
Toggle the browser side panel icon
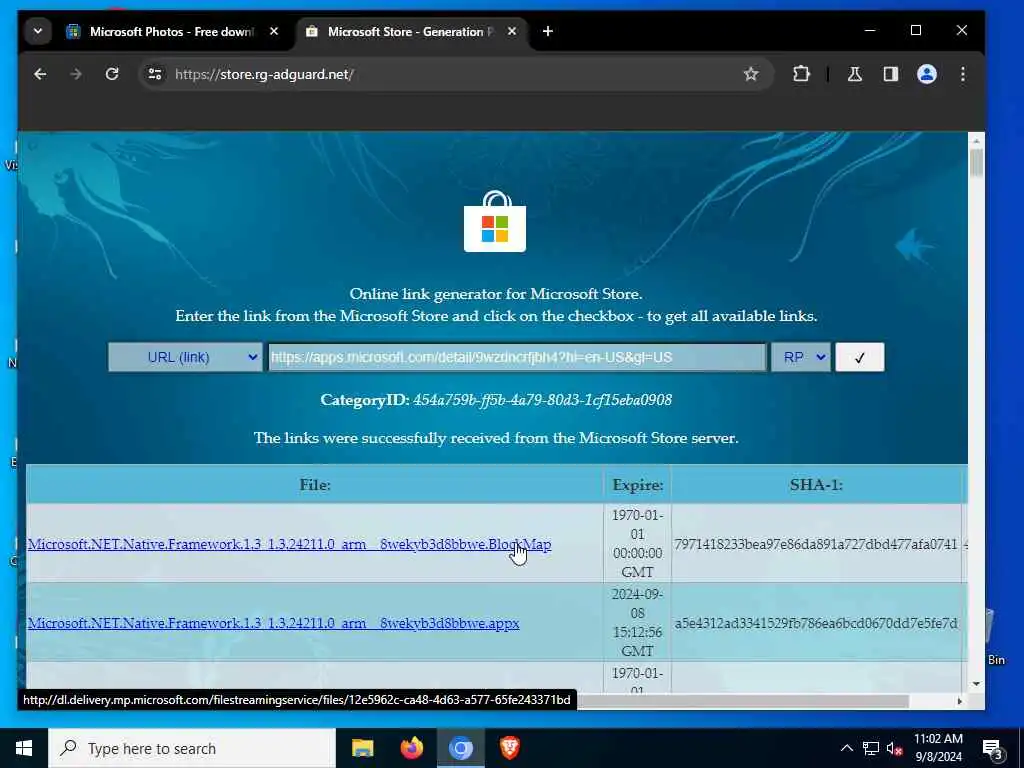pos(891,74)
